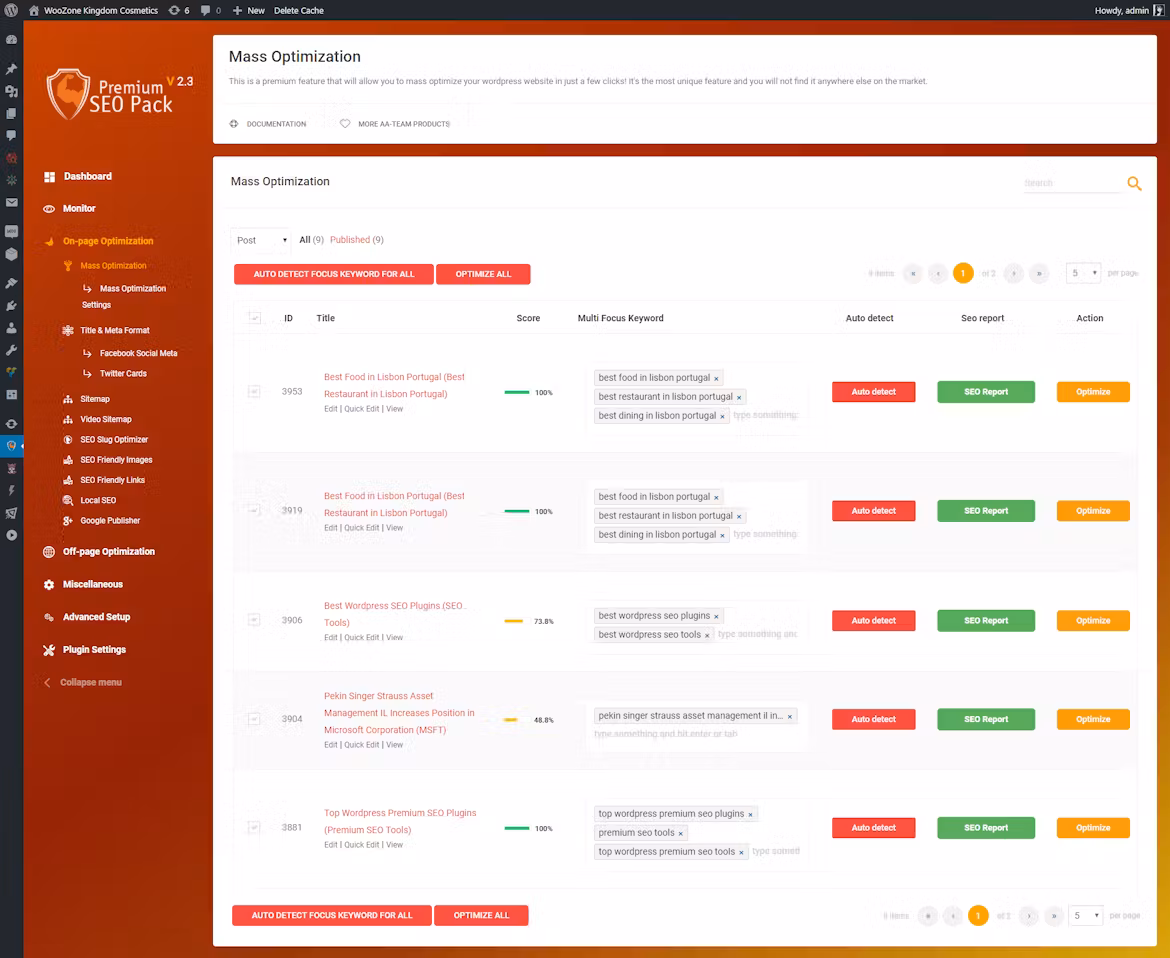Click the Premium SEO Pack shield logo

coord(69,94)
